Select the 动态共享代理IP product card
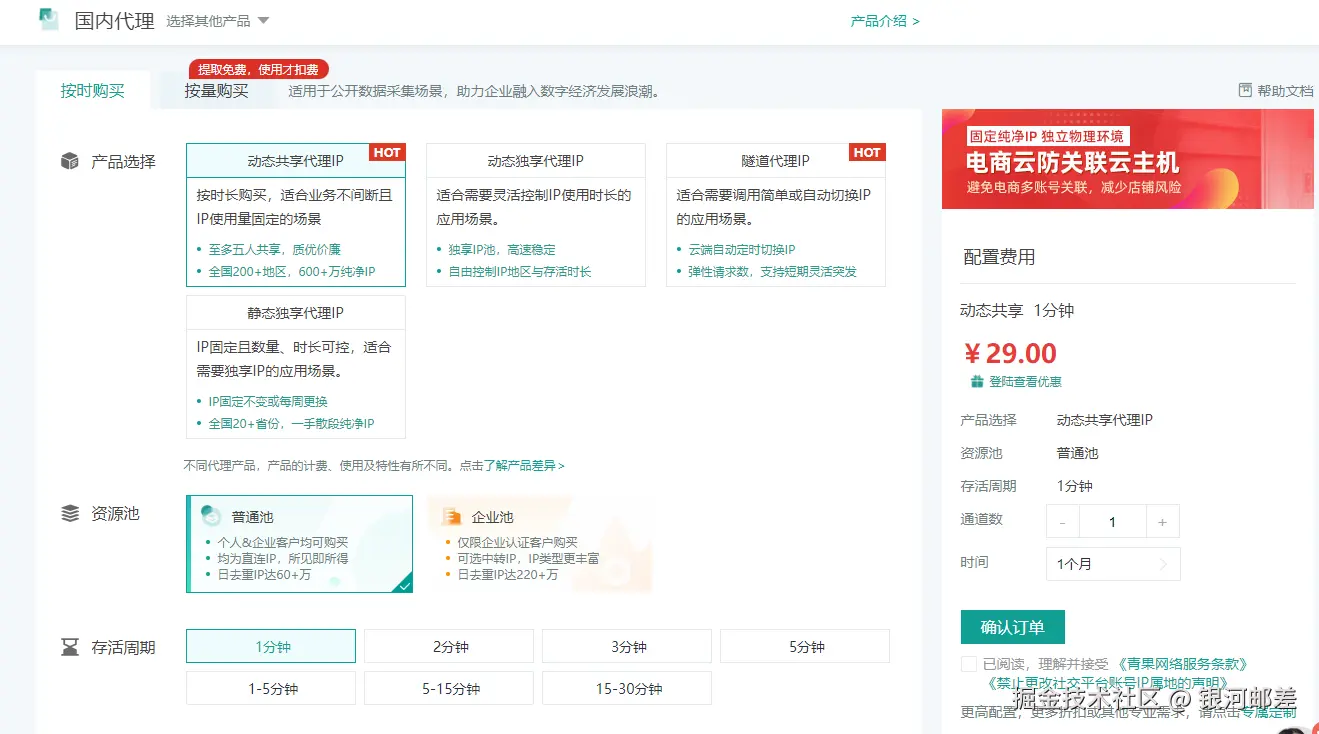Viewport: 1319px width, 734px height. 296,215
